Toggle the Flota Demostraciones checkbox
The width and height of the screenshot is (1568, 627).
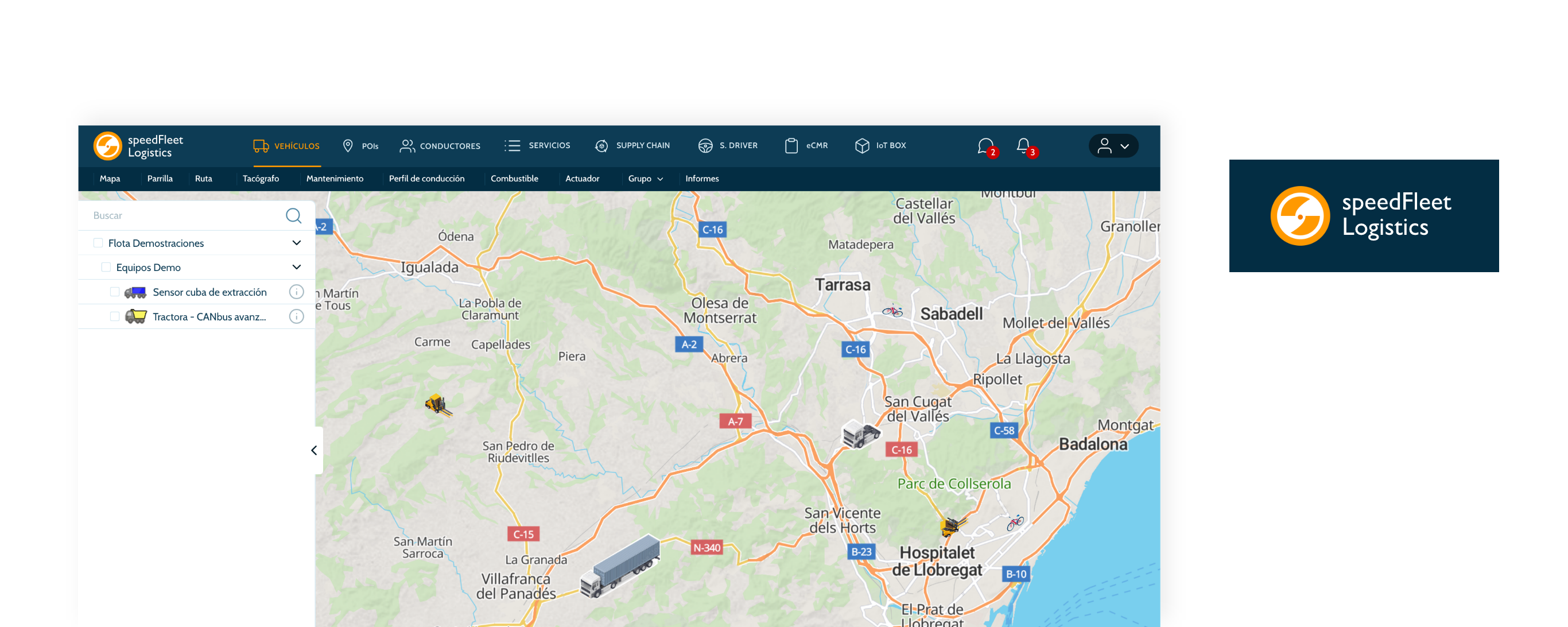pos(97,243)
